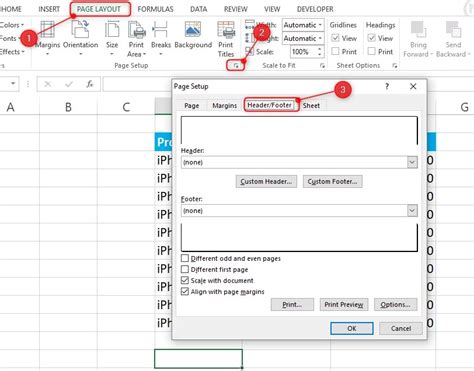Click the Options button
474x371 pixels.
pos(395,305)
